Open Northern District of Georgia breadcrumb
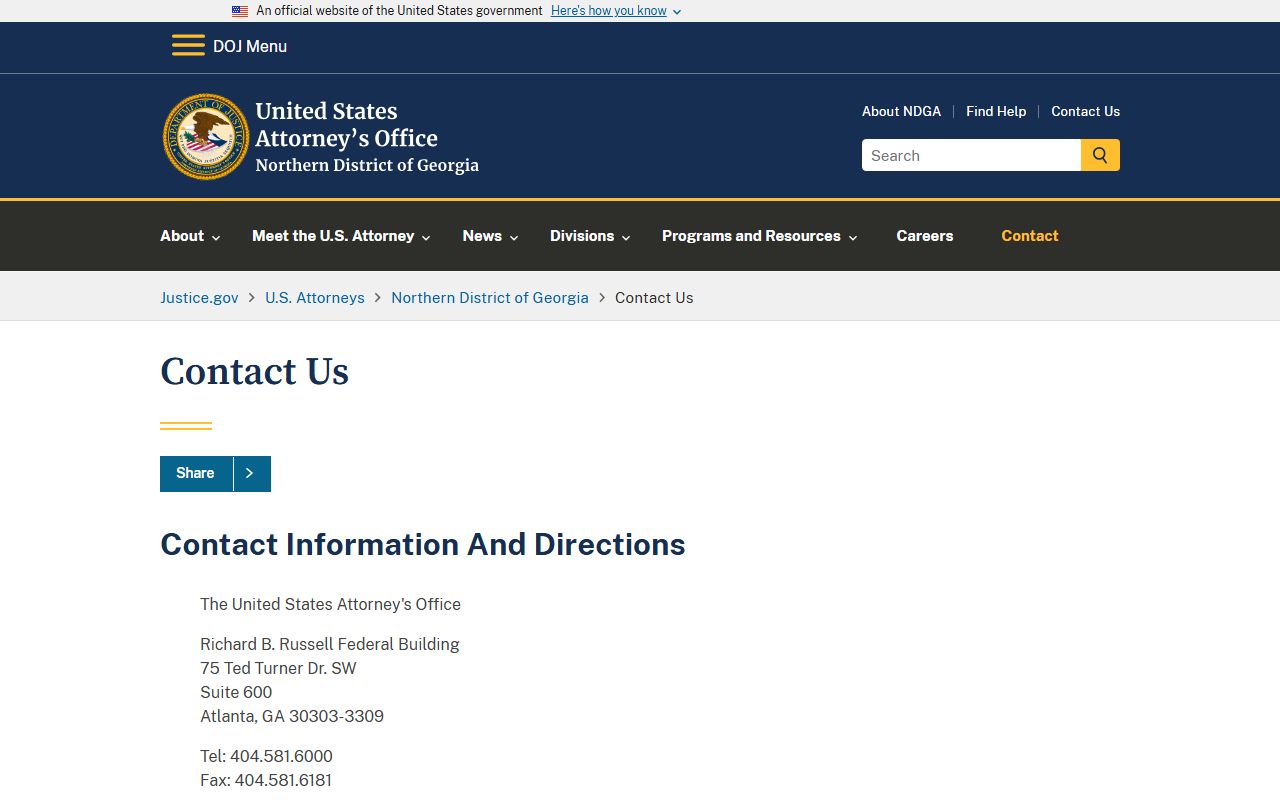The height and width of the screenshot is (800, 1280). click(x=490, y=297)
